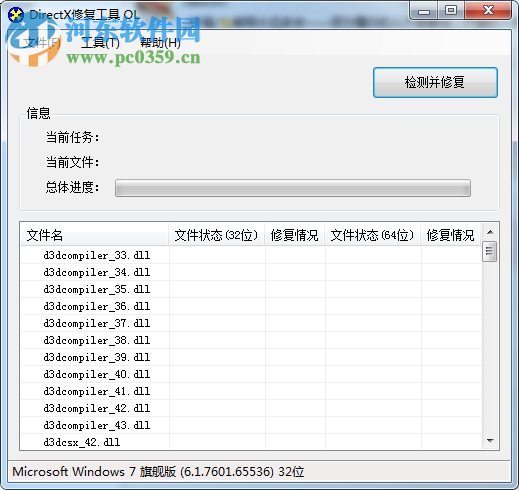
Task: Select the d3dcompiler_43.dll row
Action: (251, 425)
